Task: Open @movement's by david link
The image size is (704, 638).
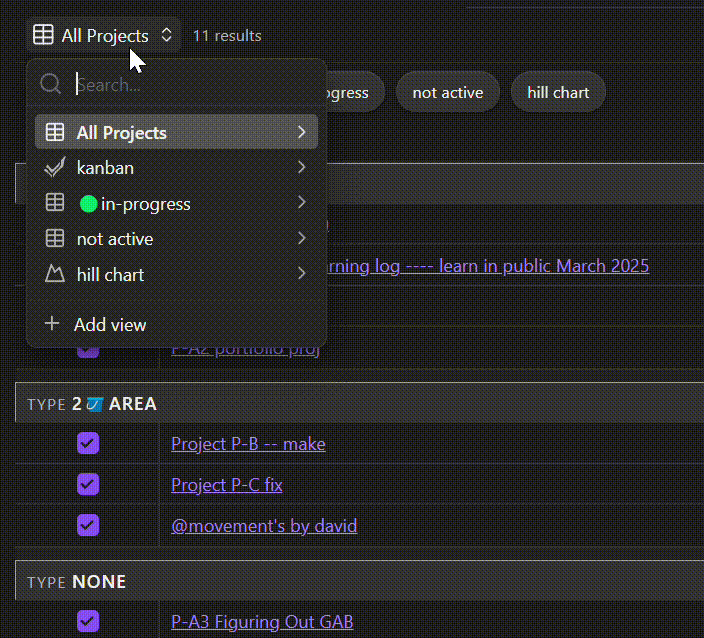Action: (x=264, y=526)
